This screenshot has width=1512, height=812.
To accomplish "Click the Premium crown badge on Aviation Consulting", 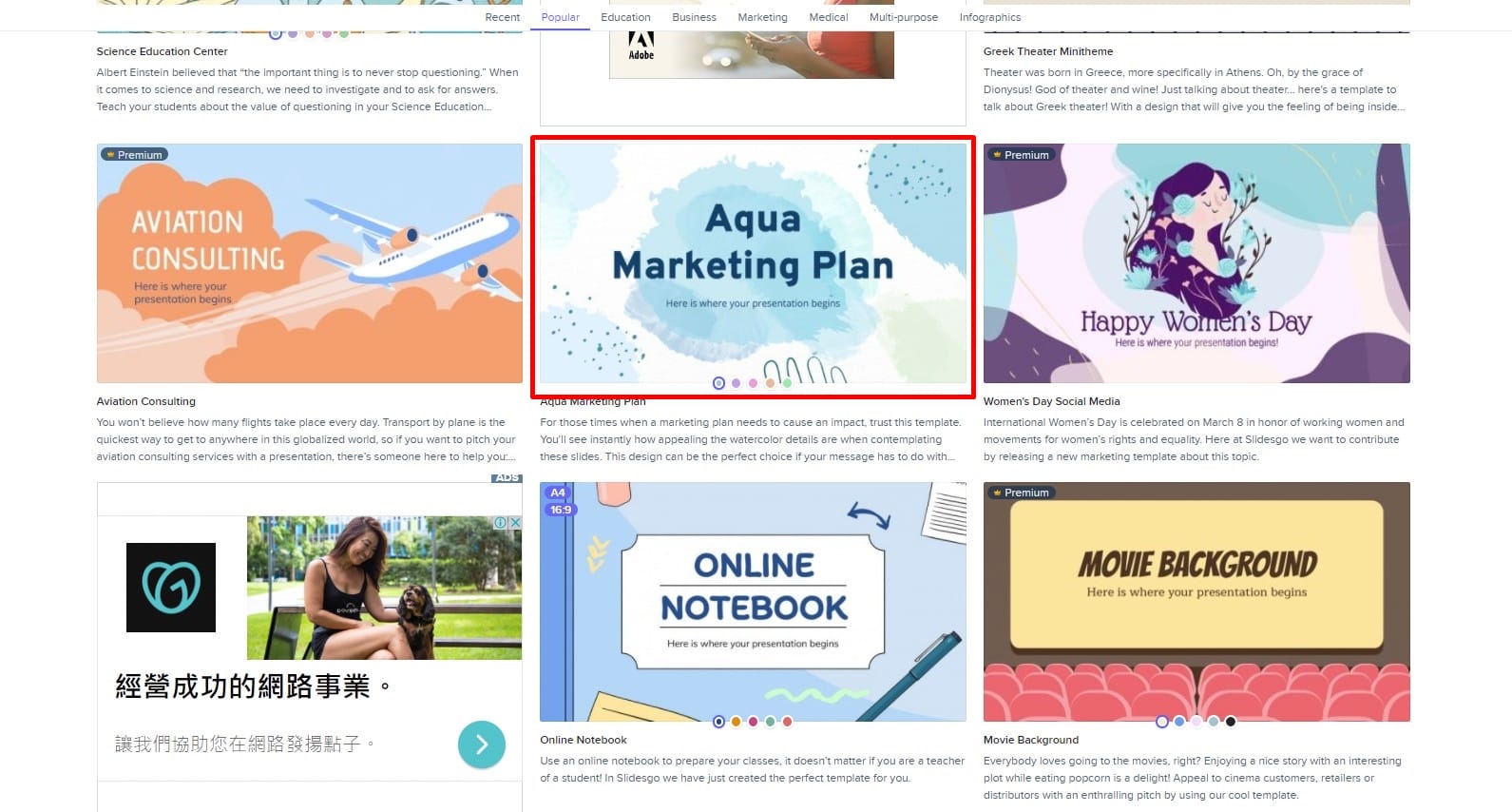I will [133, 154].
